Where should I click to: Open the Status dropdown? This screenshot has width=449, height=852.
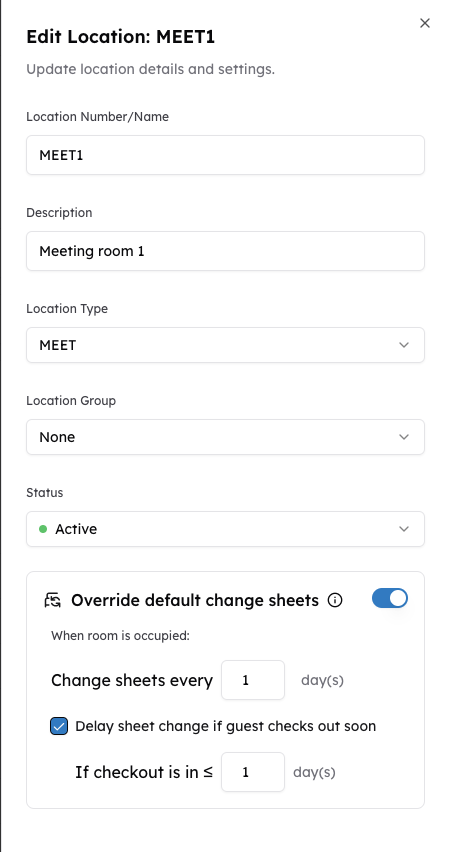coord(225,529)
